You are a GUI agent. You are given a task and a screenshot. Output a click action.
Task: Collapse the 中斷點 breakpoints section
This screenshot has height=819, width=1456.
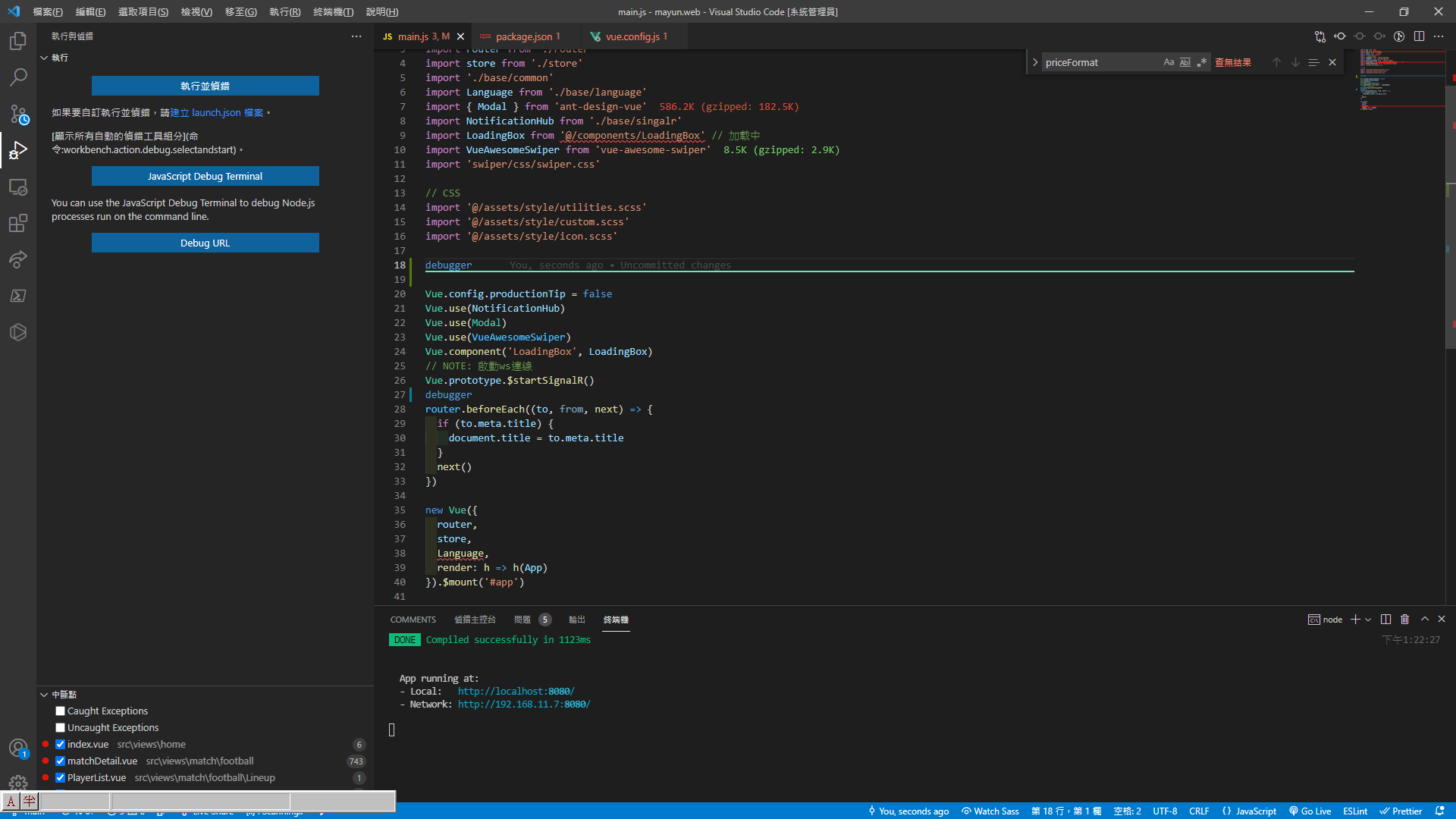(x=44, y=695)
